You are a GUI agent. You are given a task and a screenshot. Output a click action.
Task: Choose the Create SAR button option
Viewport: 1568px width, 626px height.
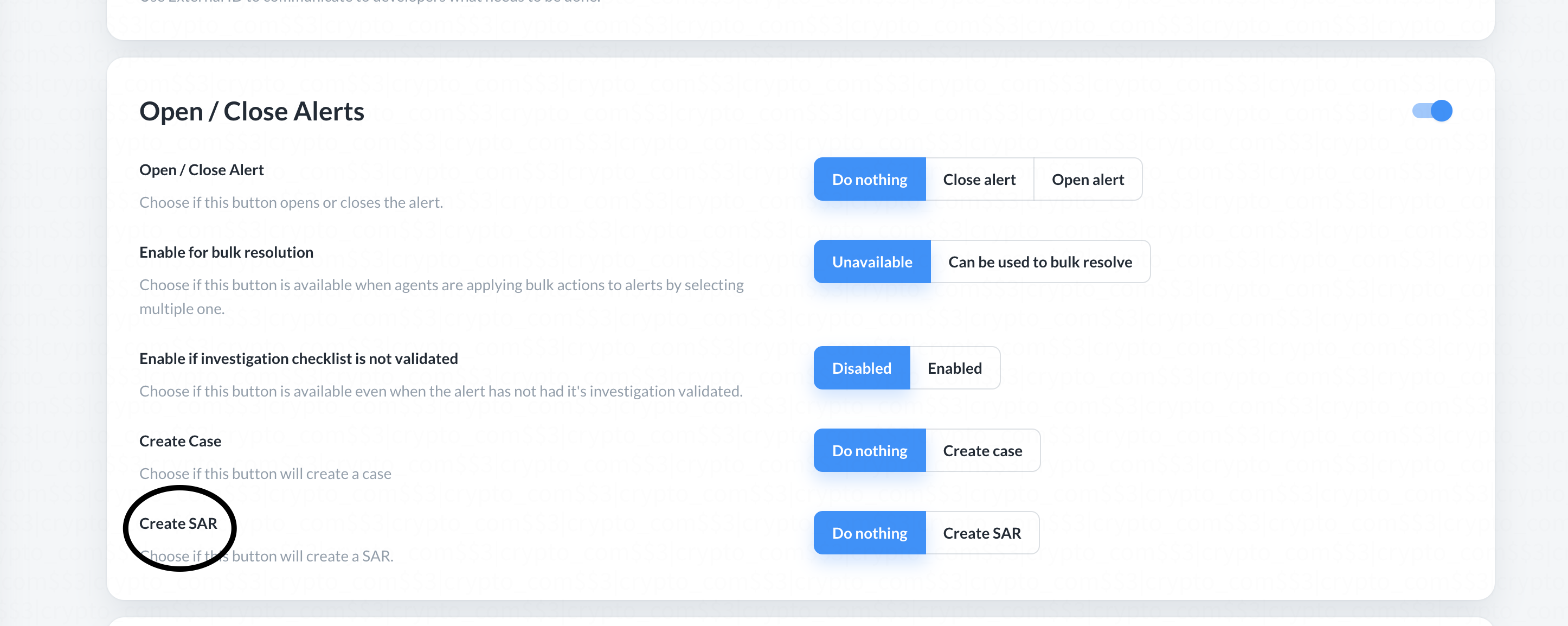[981, 533]
